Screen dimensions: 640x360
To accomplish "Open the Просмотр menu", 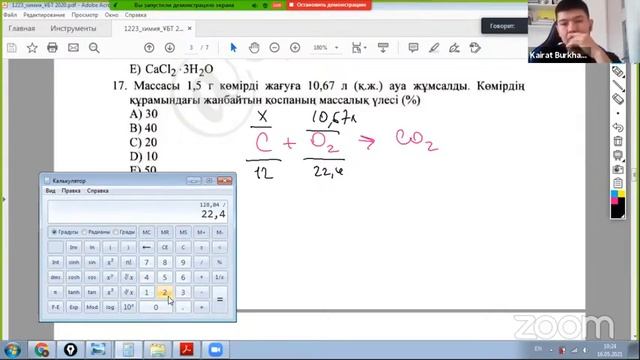I will click(x=85, y=15).
